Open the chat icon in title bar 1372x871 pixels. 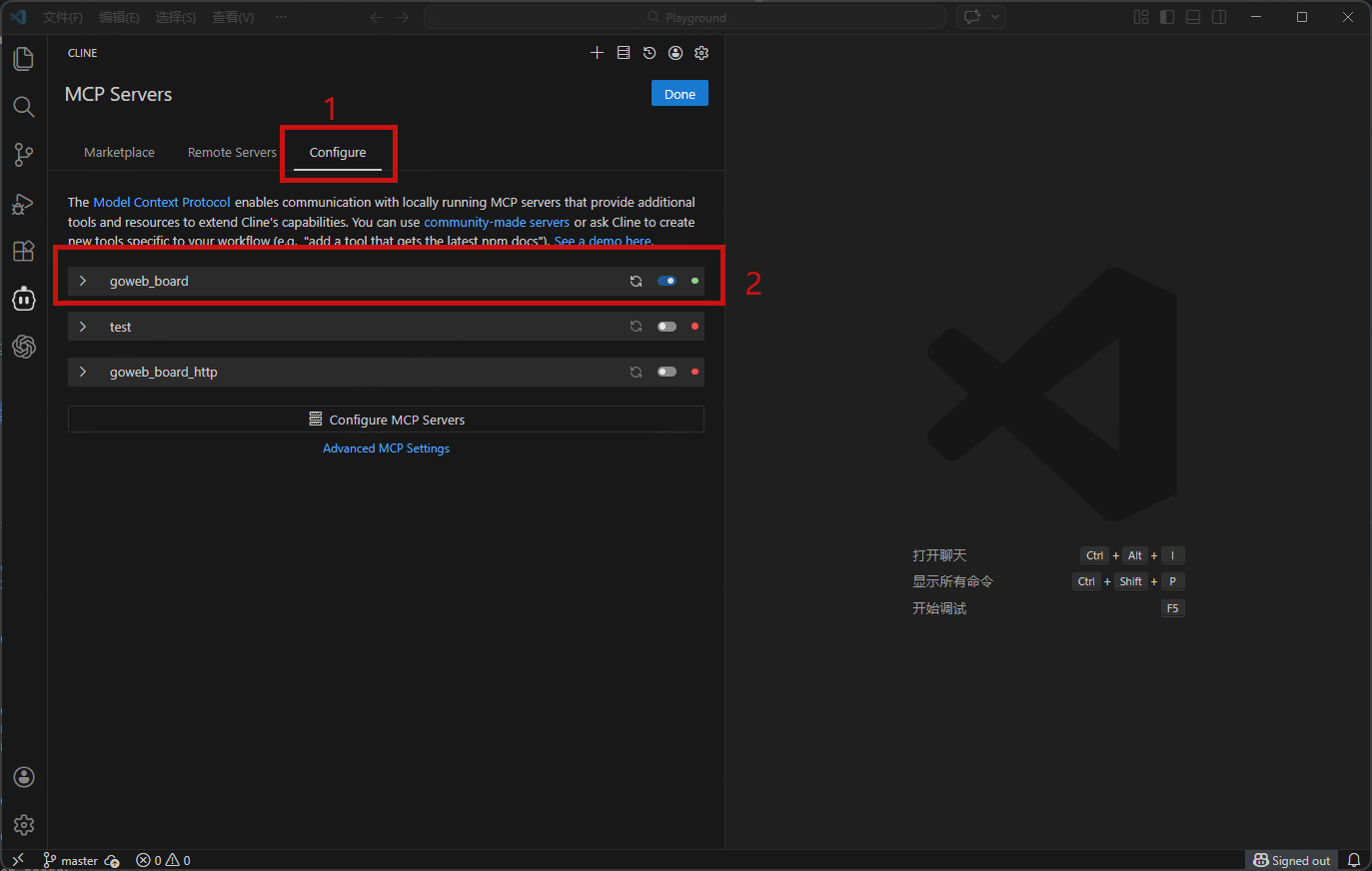pos(972,17)
